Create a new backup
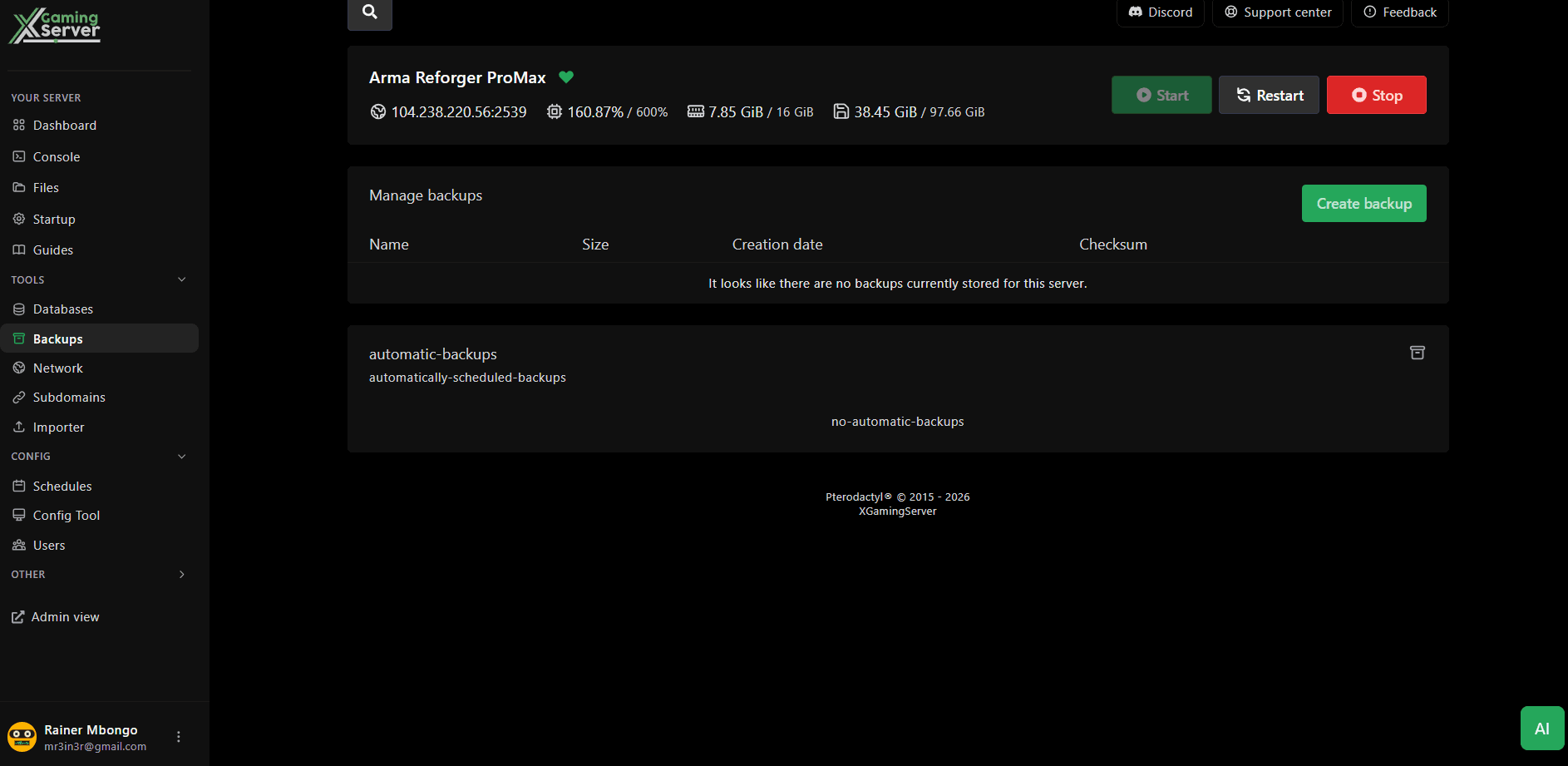Viewport: 1568px width, 766px height. 1363,203
